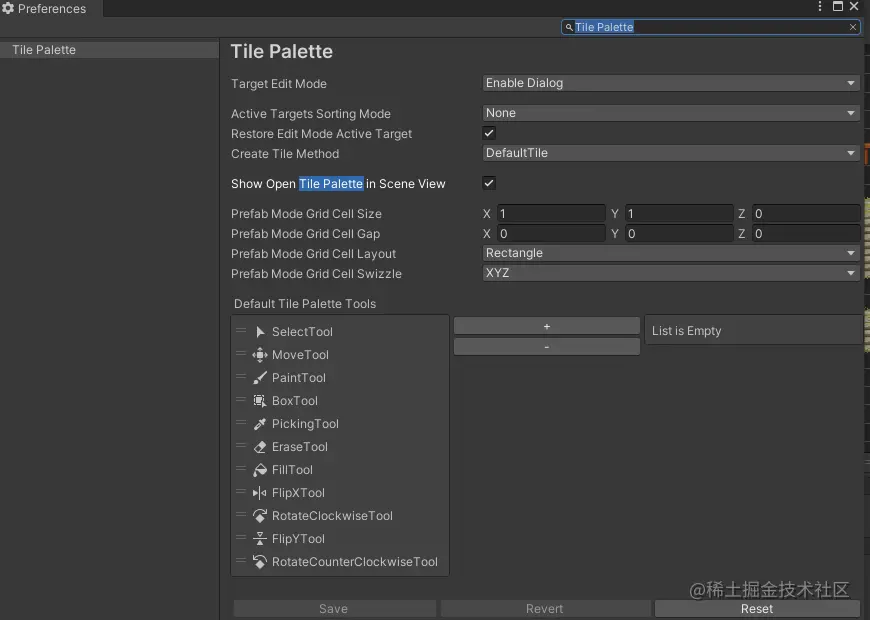Click the List is Empty text
The width and height of the screenshot is (870, 620).
(x=686, y=331)
